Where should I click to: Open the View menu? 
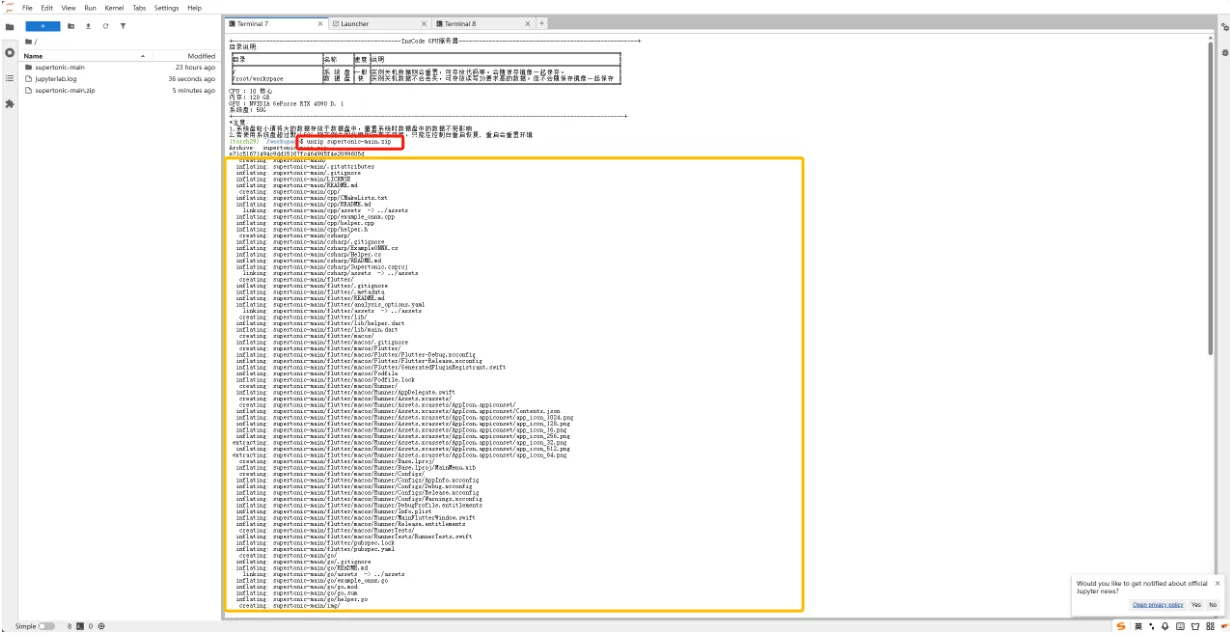coord(68,7)
